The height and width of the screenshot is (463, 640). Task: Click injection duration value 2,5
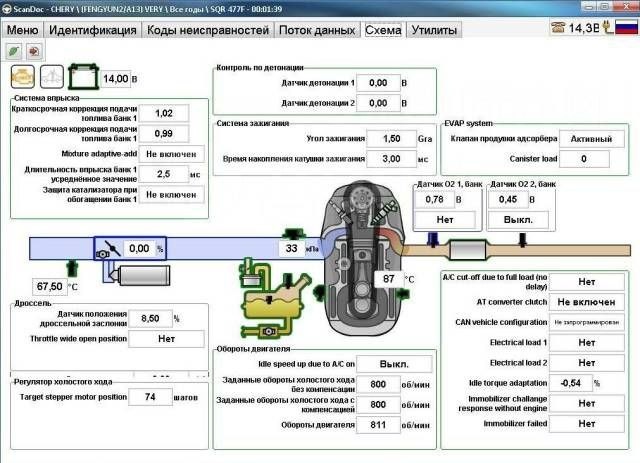click(x=164, y=174)
